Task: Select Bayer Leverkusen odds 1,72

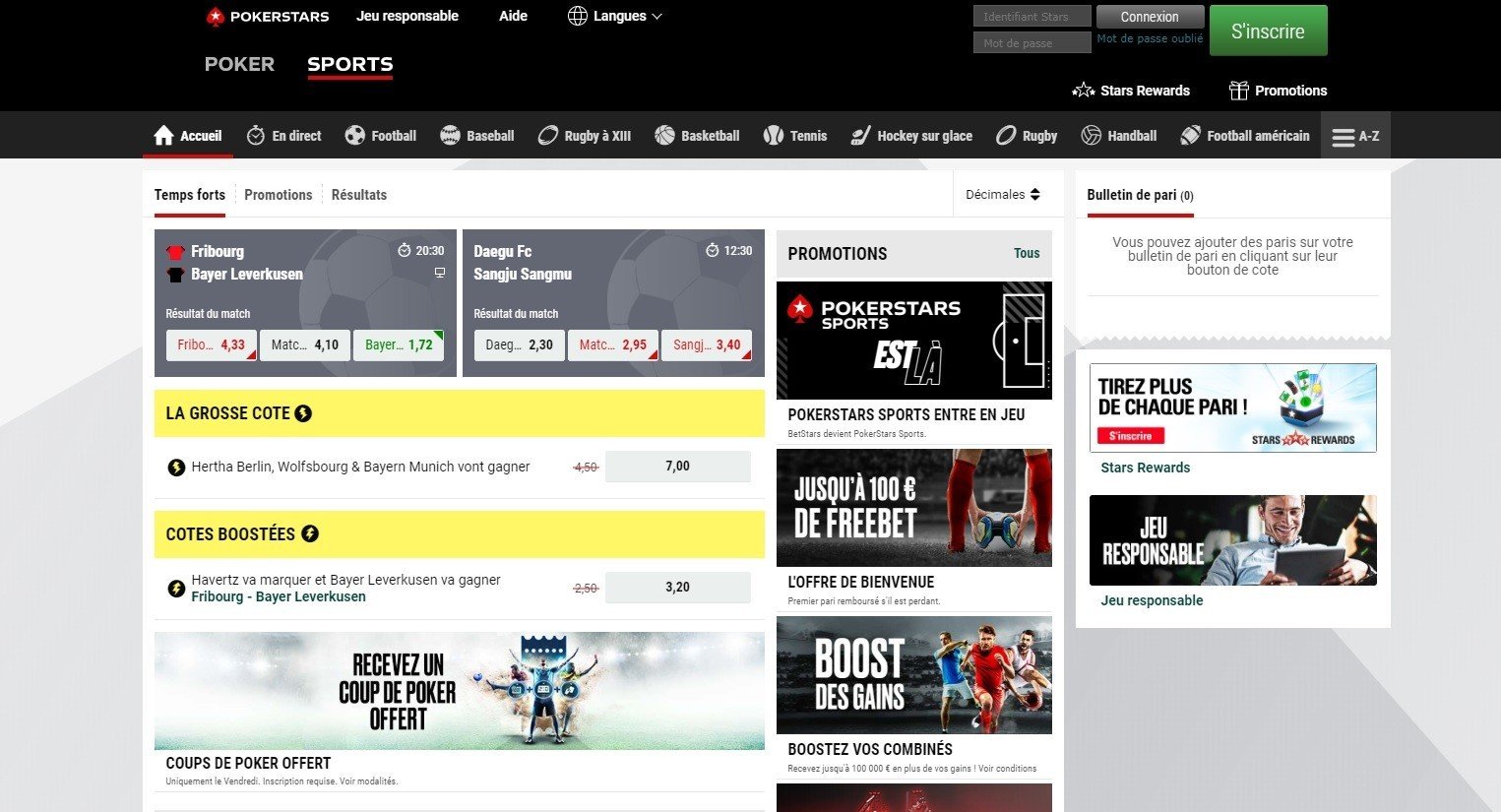Action: tap(399, 344)
